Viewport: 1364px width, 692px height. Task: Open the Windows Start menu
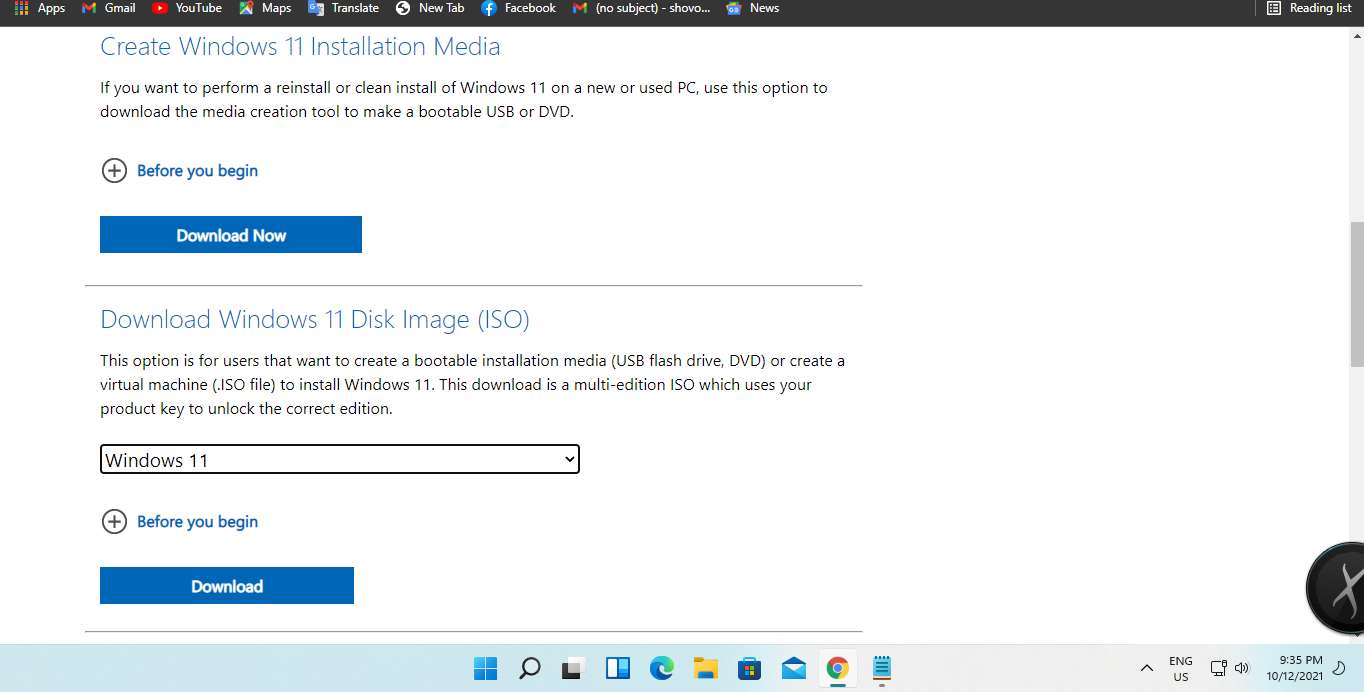pyautogui.click(x=485, y=668)
